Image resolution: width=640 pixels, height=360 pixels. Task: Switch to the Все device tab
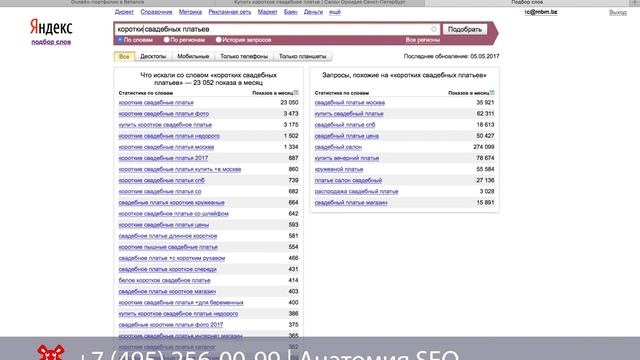(x=124, y=56)
